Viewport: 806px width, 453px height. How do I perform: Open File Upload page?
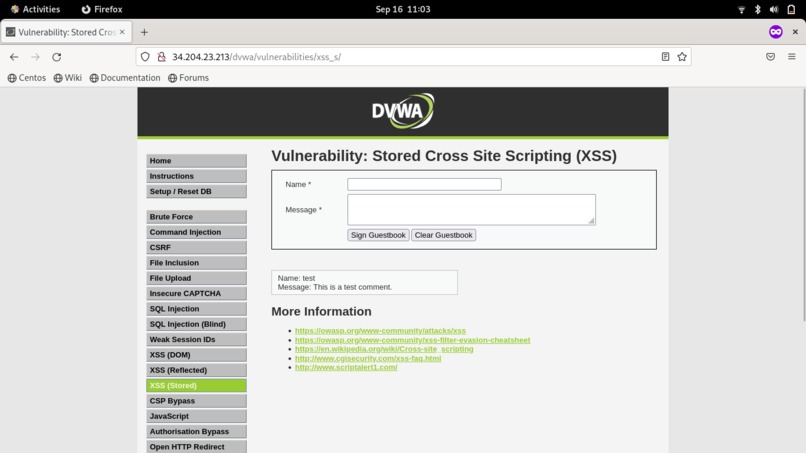pyautogui.click(x=196, y=278)
